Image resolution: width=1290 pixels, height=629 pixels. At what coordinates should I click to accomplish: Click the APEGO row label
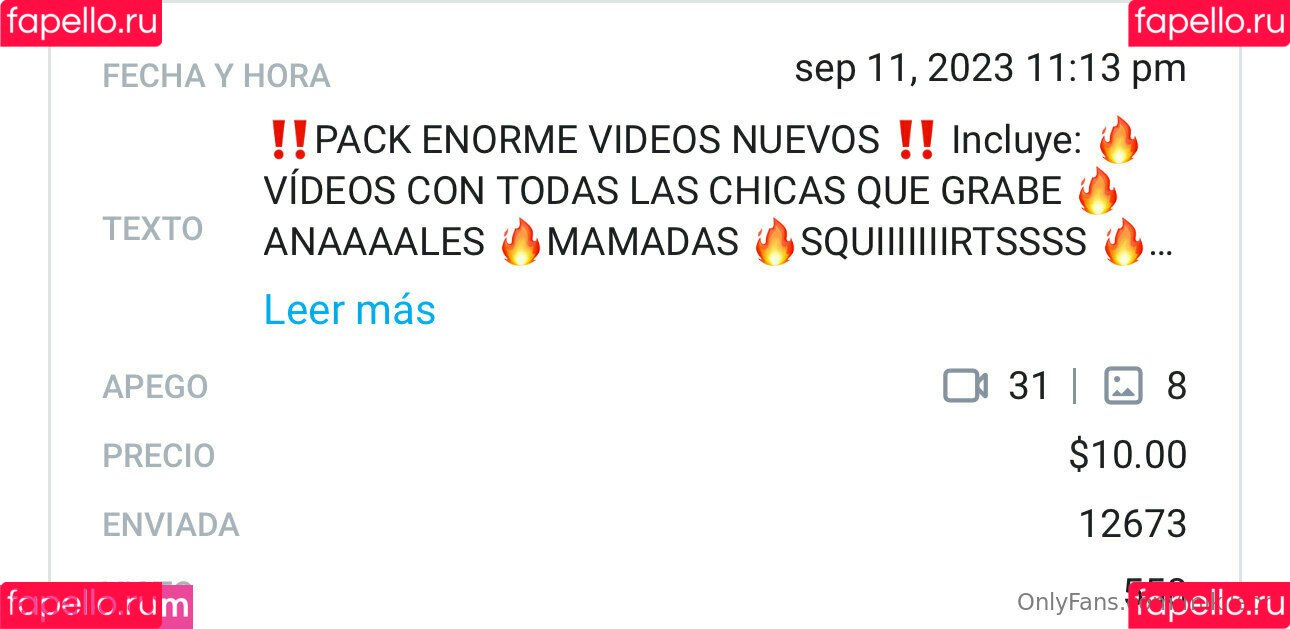tap(155, 387)
